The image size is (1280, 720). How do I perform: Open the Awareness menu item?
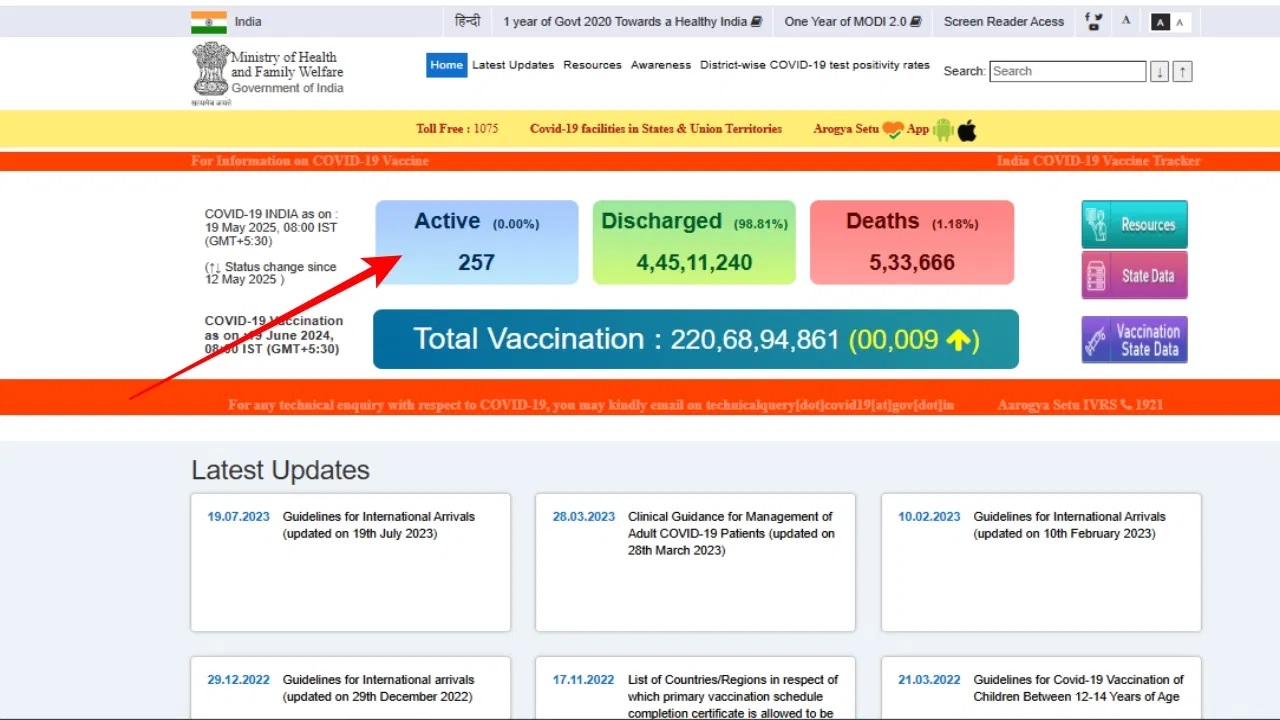click(x=661, y=65)
